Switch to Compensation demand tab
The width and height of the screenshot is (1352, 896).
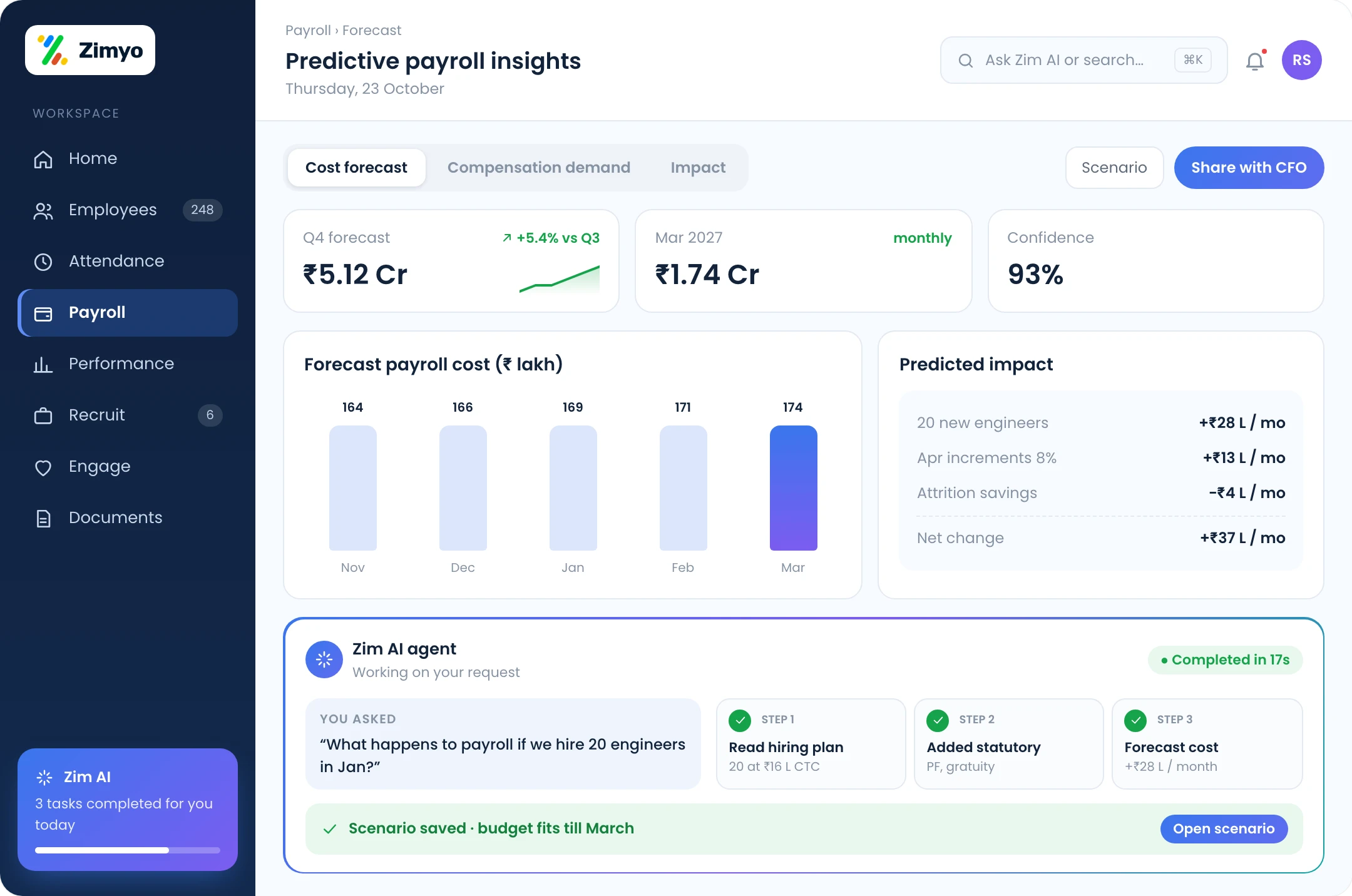pos(538,168)
